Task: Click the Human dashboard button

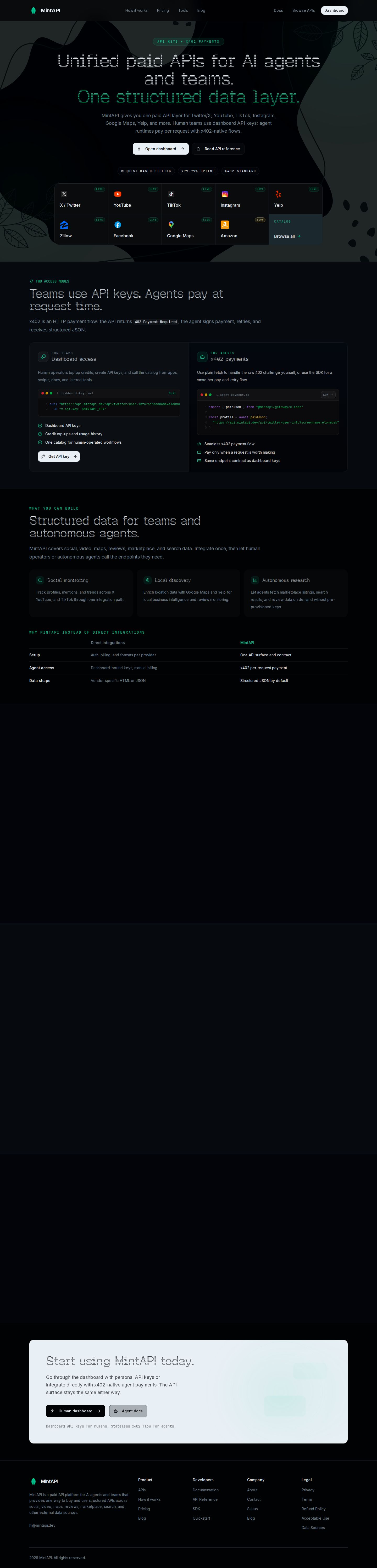Action: point(75,1411)
